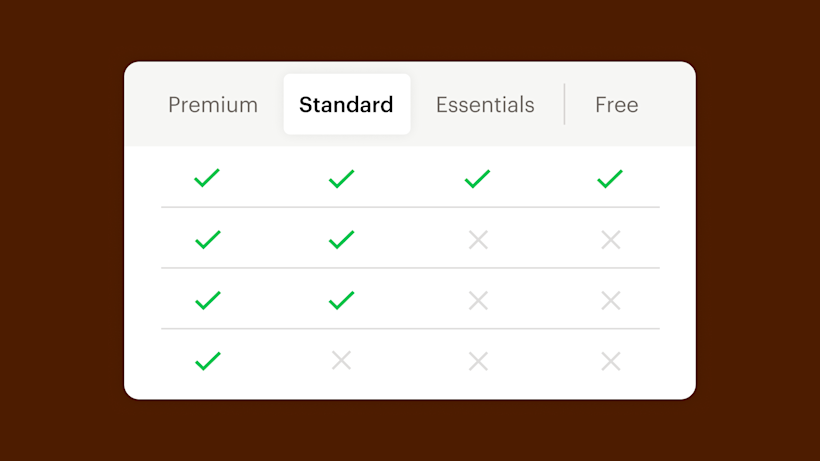Viewport: 820px width, 461px height.
Task: Switch to the Standard tab
Action: coord(346,105)
